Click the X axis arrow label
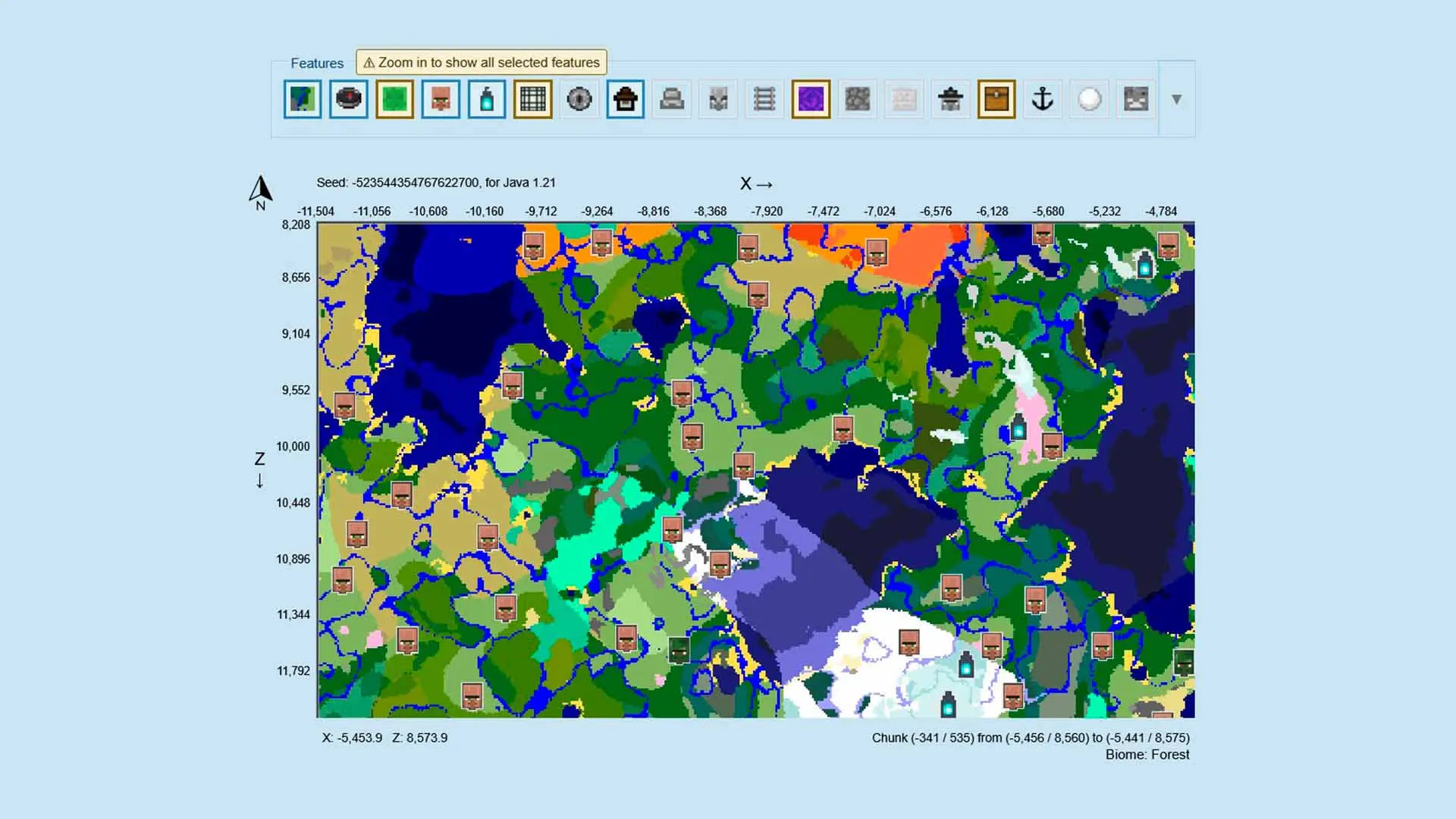This screenshot has width=1456, height=819. click(757, 184)
